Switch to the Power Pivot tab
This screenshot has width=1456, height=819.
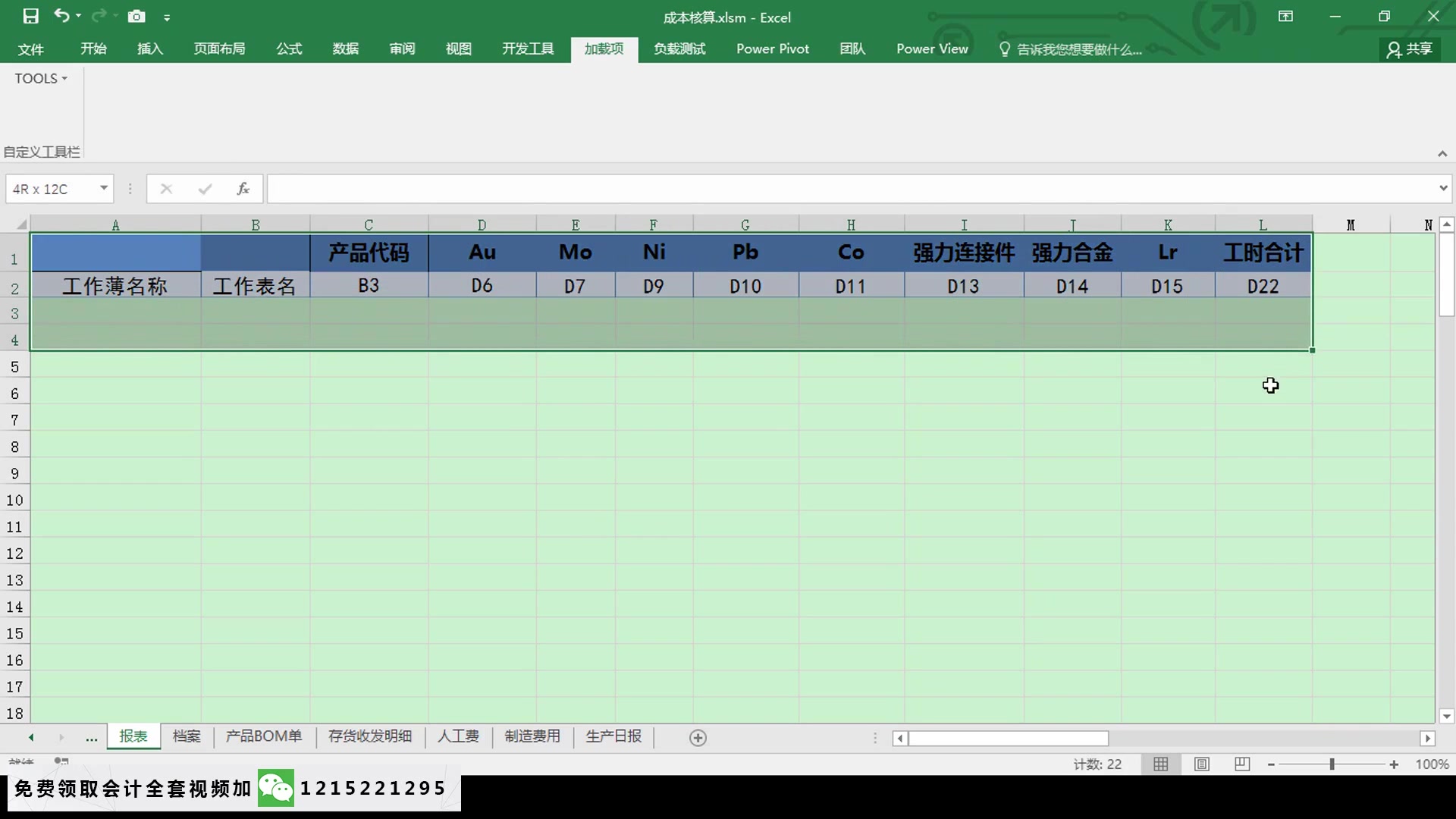click(773, 49)
